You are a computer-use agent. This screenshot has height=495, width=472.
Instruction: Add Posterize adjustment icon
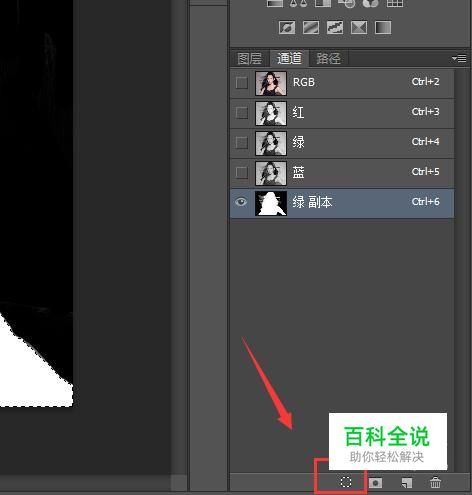[x=311, y=28]
